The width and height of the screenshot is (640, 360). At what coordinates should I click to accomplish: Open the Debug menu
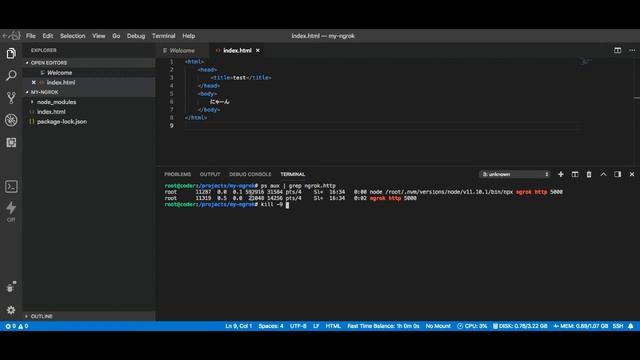pyautogui.click(x=136, y=36)
